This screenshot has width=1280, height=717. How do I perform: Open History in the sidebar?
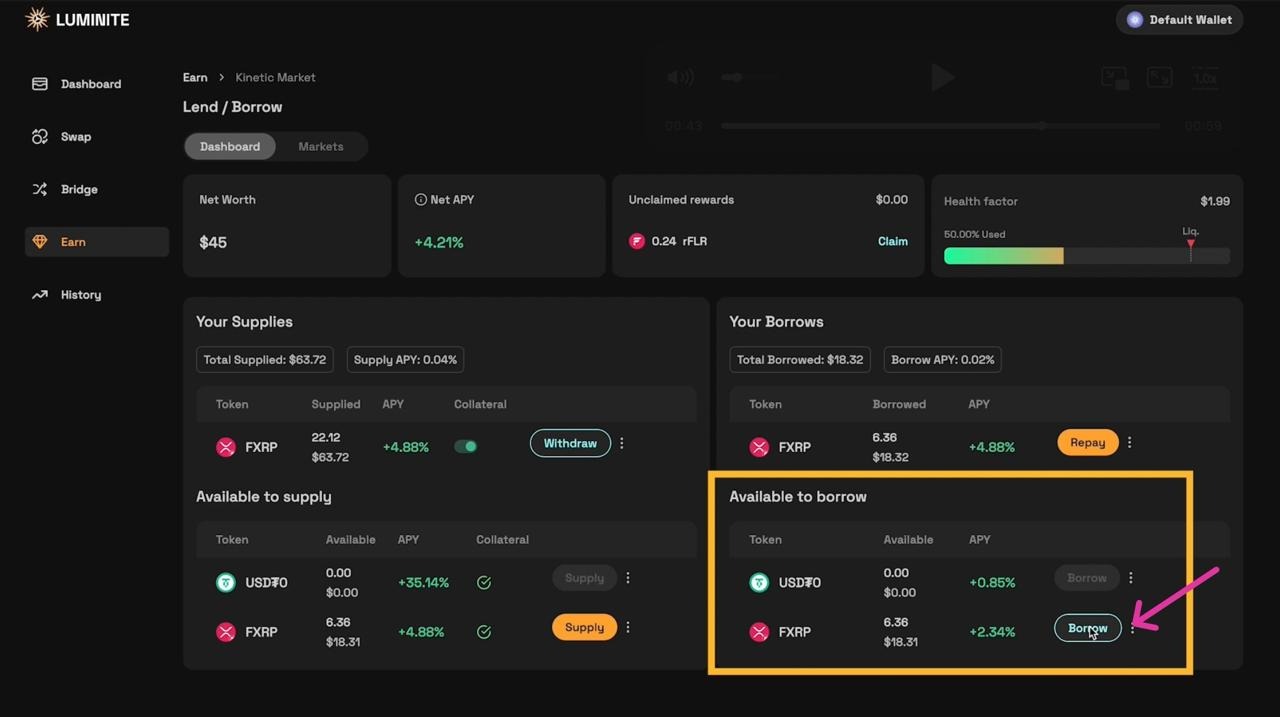pyautogui.click(x=80, y=295)
